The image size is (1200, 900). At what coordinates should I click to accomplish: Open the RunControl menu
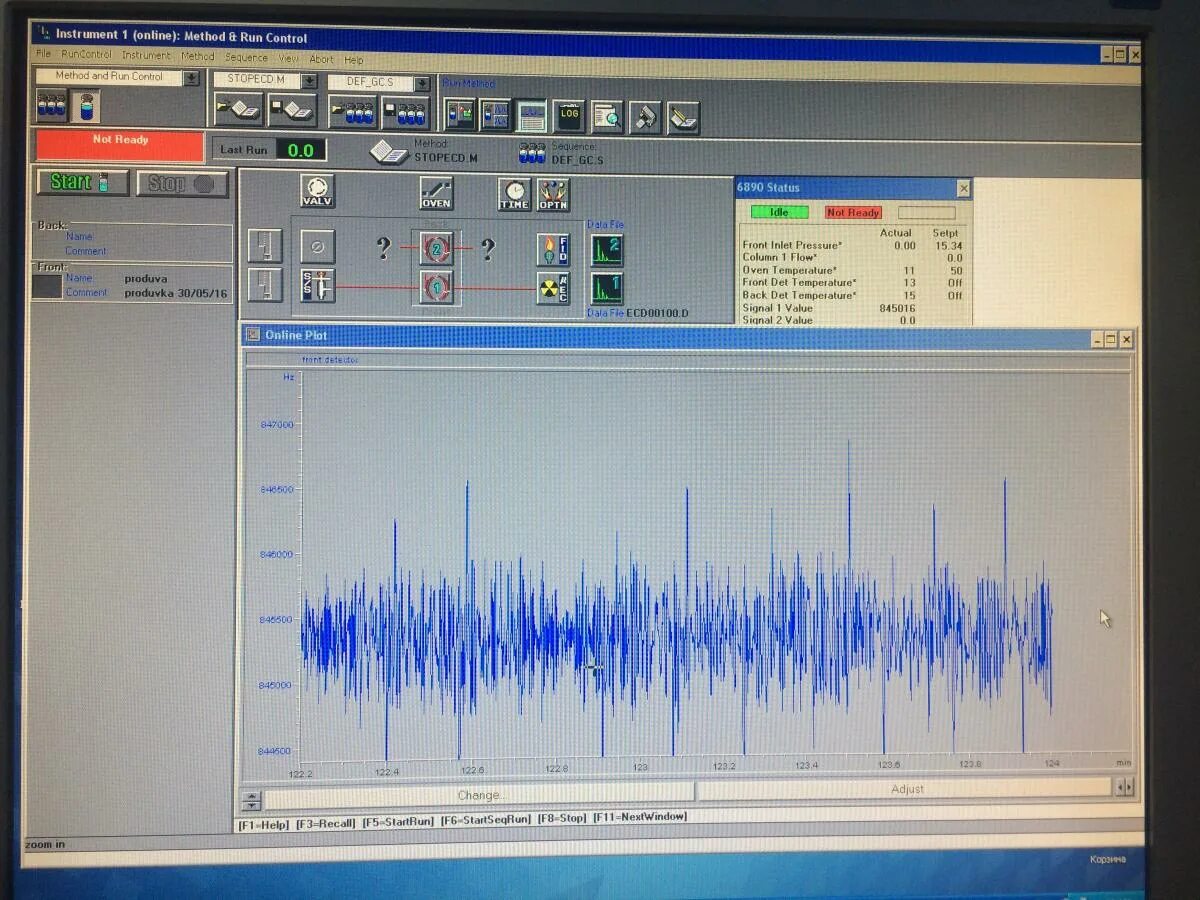pos(87,55)
